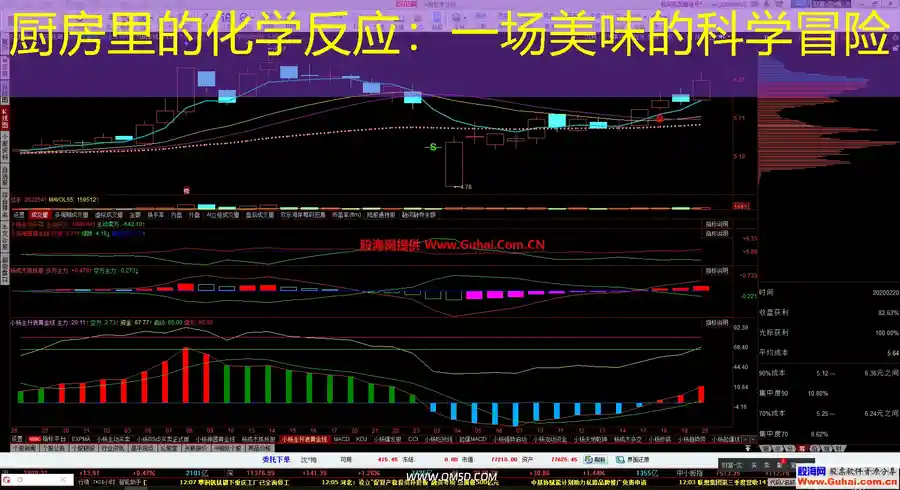Click the 集中度90 row in the right panel
Viewport: 900px width, 490px height.
[829, 393]
